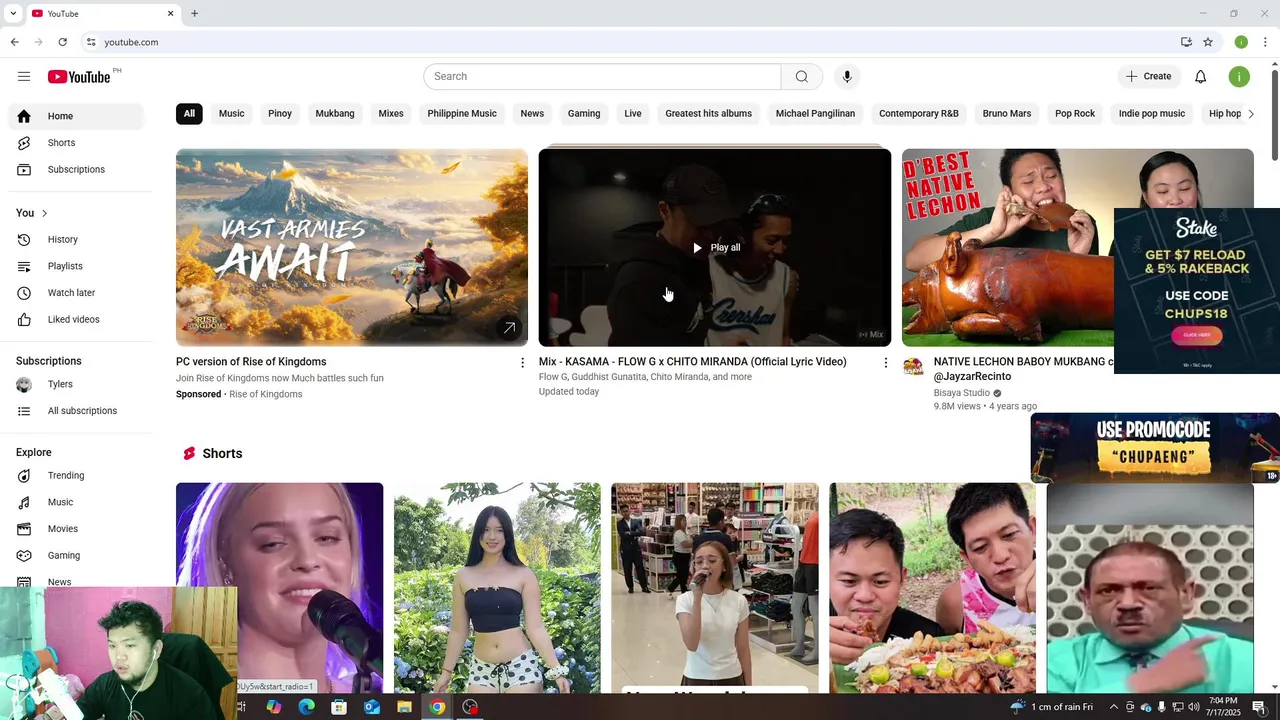Play all in the KASAMA mix

716,248
